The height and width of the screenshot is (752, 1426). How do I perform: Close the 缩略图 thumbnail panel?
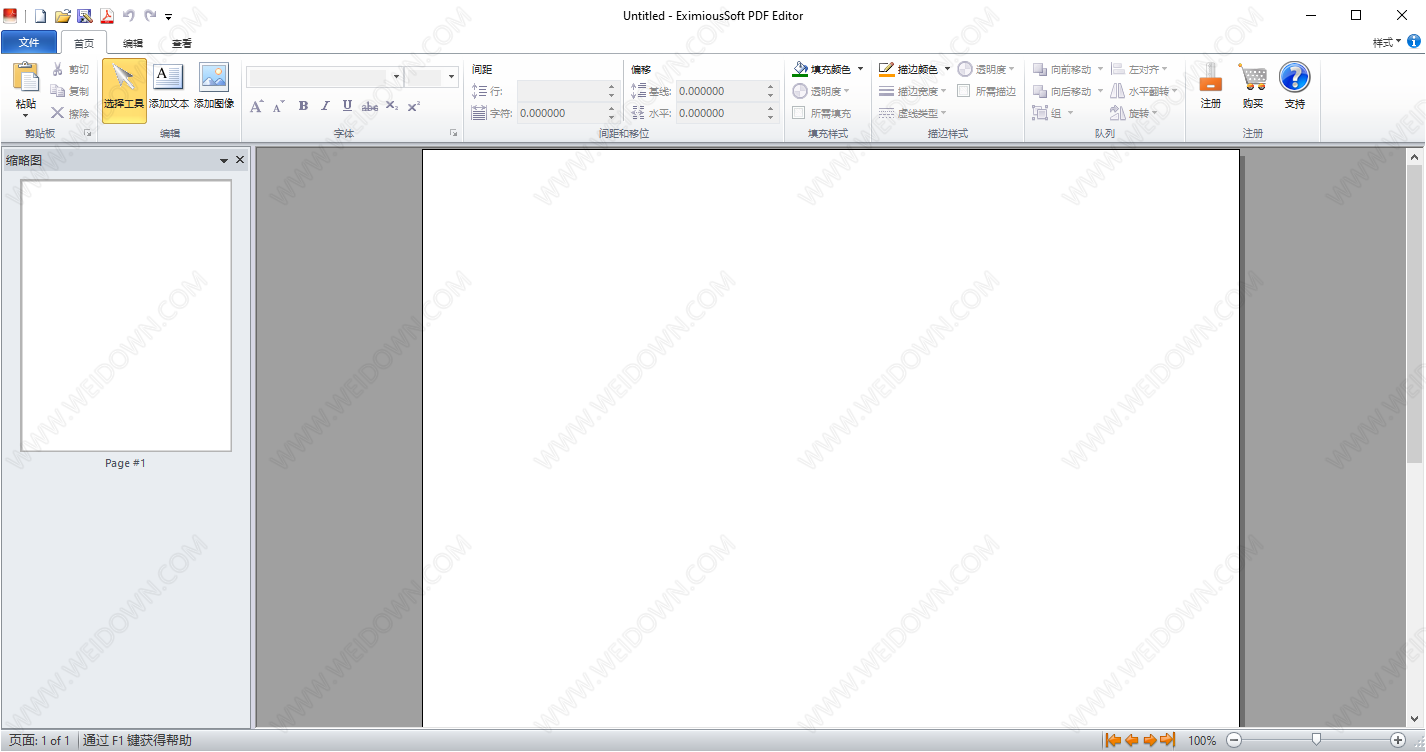[240, 160]
